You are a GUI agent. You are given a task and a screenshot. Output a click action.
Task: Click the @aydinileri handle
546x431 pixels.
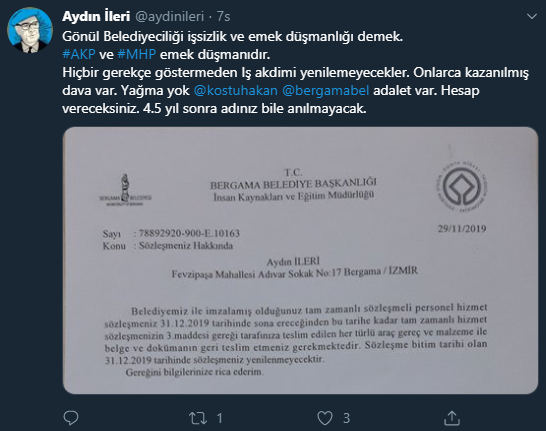tap(169, 16)
